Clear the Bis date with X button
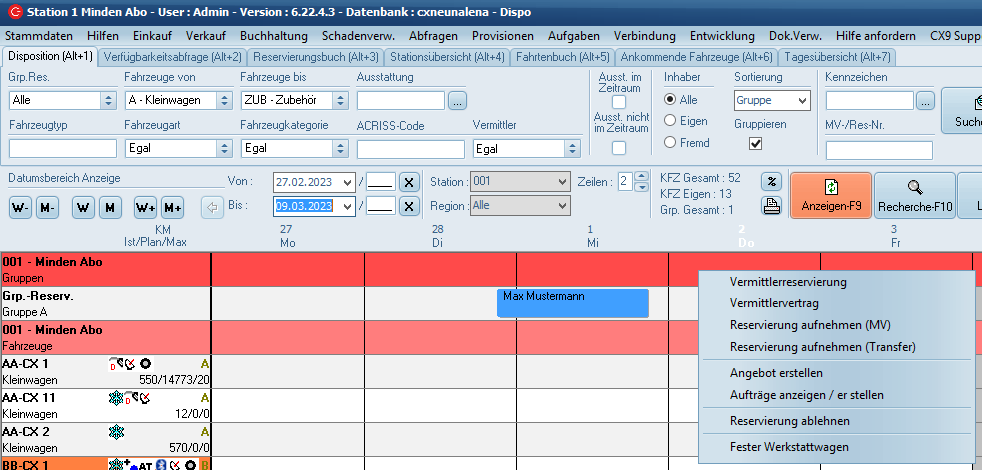The width and height of the screenshot is (982, 470). point(408,206)
